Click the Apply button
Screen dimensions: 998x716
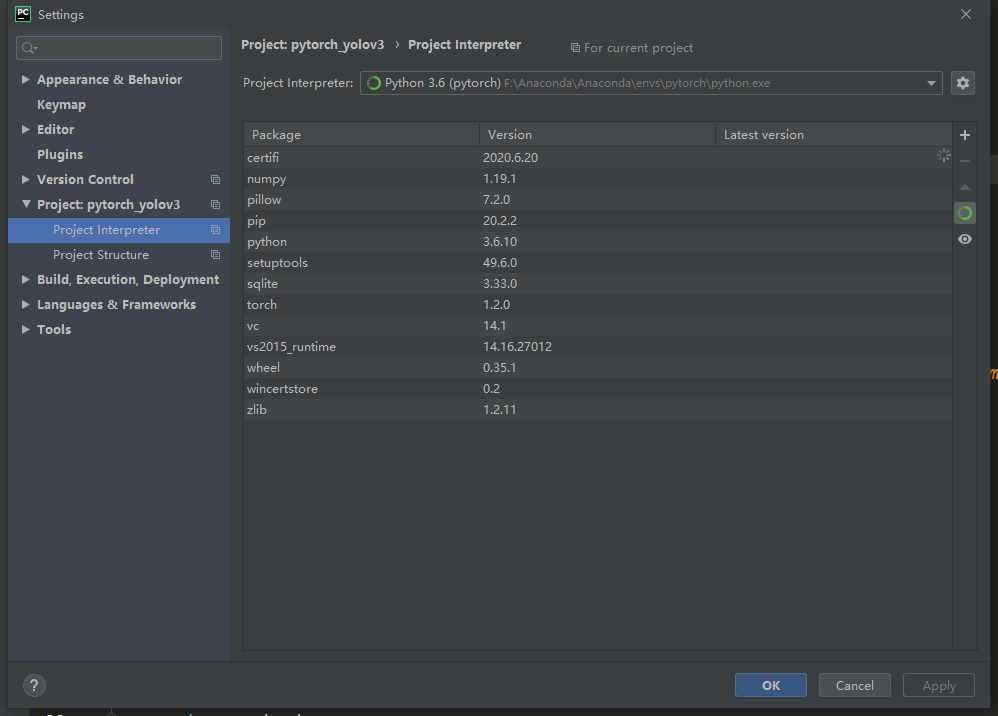point(939,685)
